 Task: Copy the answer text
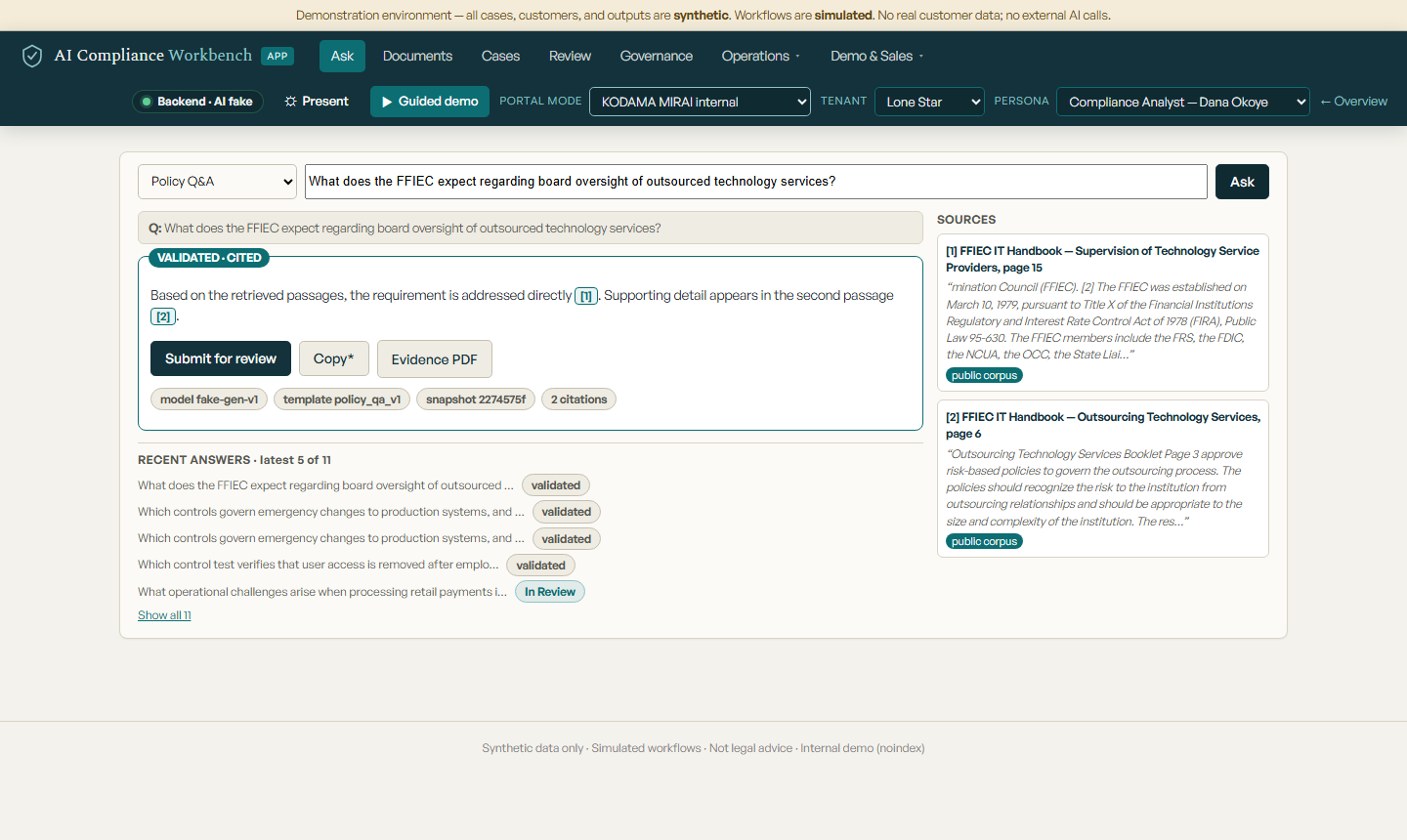click(x=334, y=358)
